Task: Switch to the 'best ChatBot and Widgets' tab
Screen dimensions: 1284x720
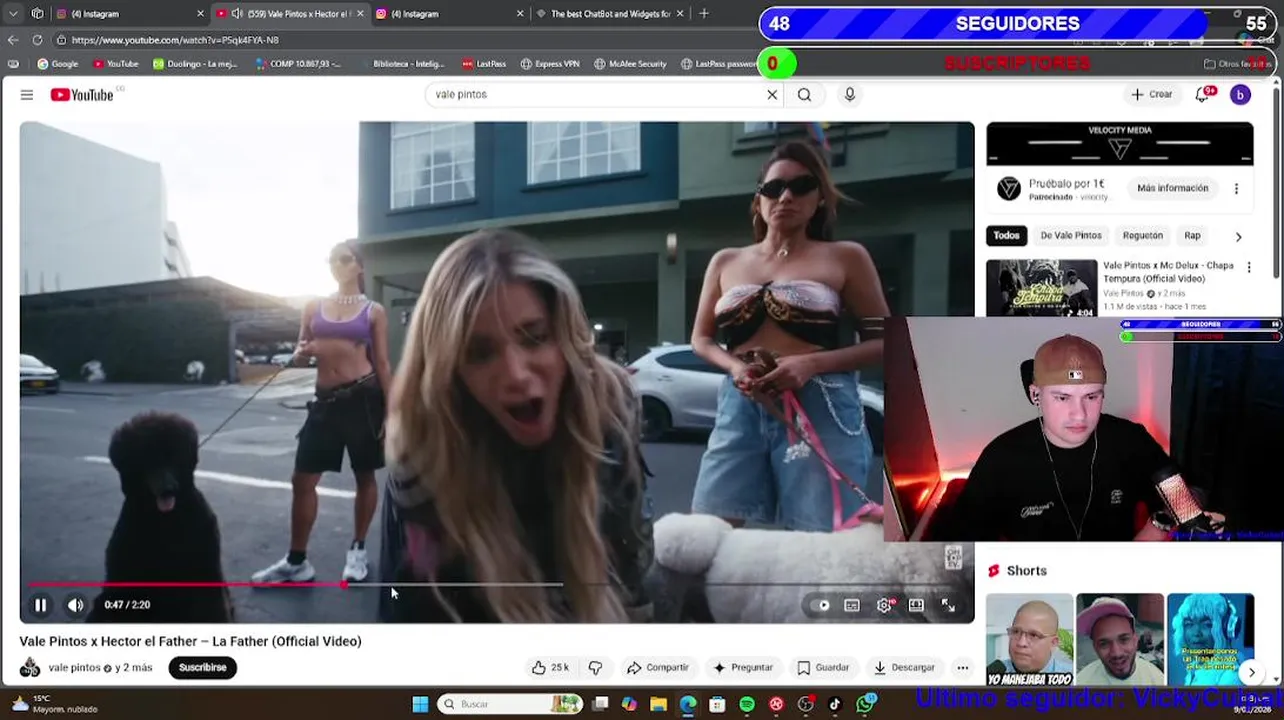Action: coord(610,14)
